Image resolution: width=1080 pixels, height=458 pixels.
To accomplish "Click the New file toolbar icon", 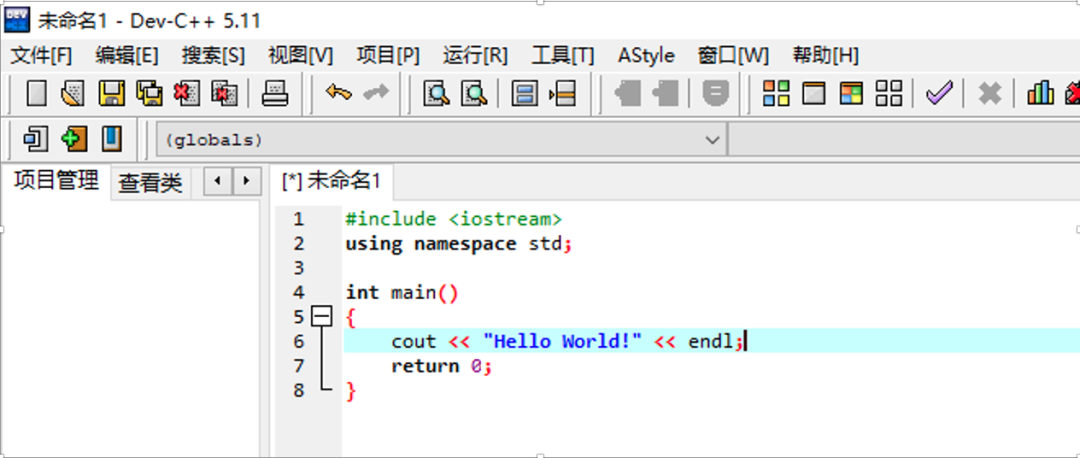I will (37, 93).
